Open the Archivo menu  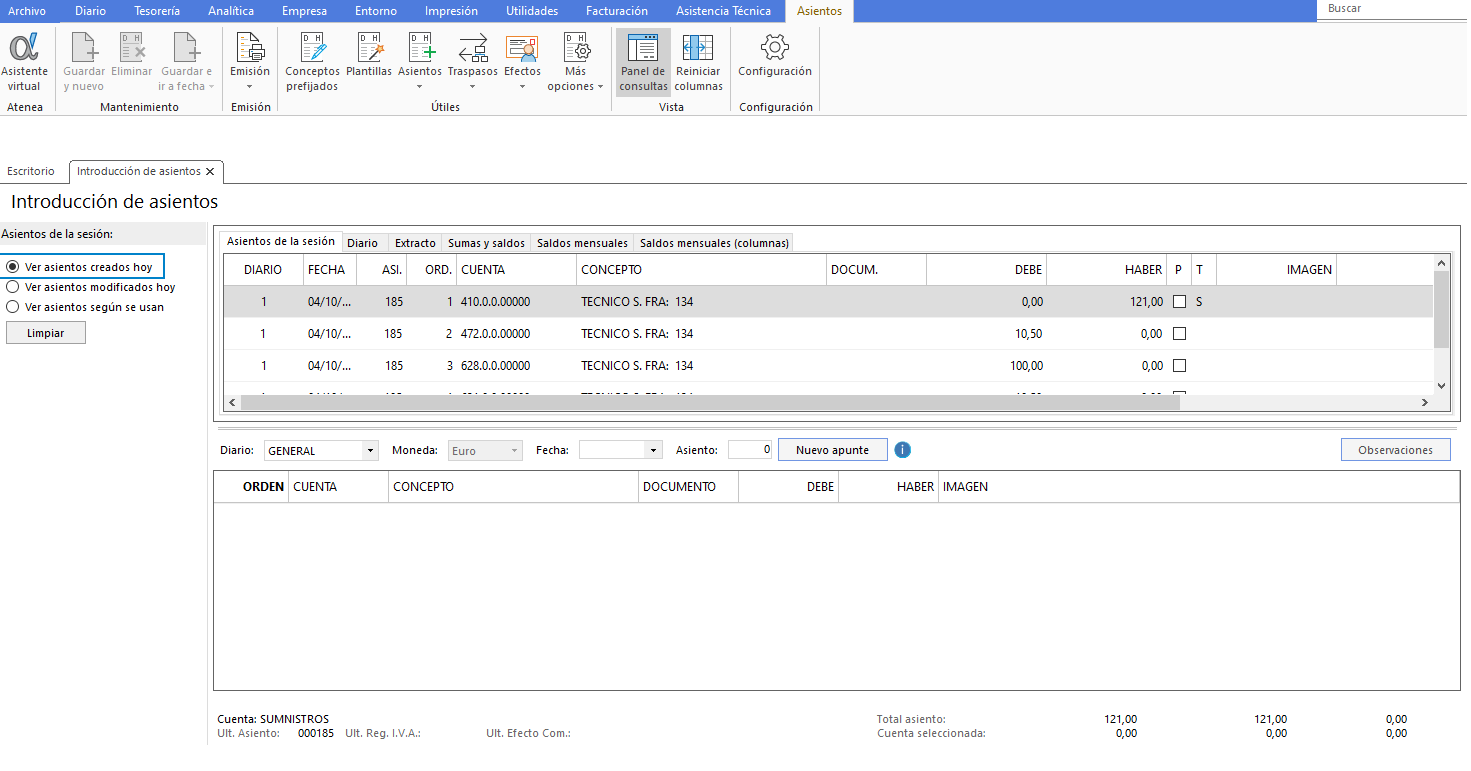(27, 11)
